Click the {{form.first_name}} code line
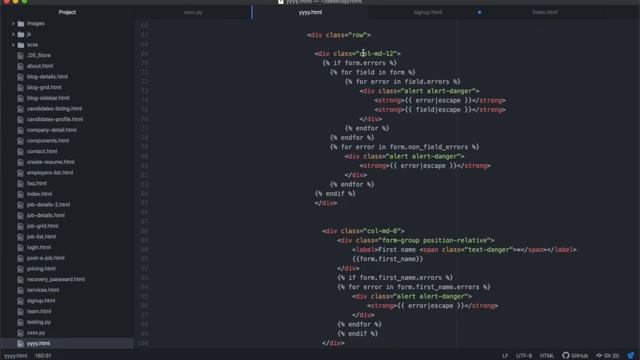This screenshot has width=640, height=360. pyautogui.click(x=387, y=259)
